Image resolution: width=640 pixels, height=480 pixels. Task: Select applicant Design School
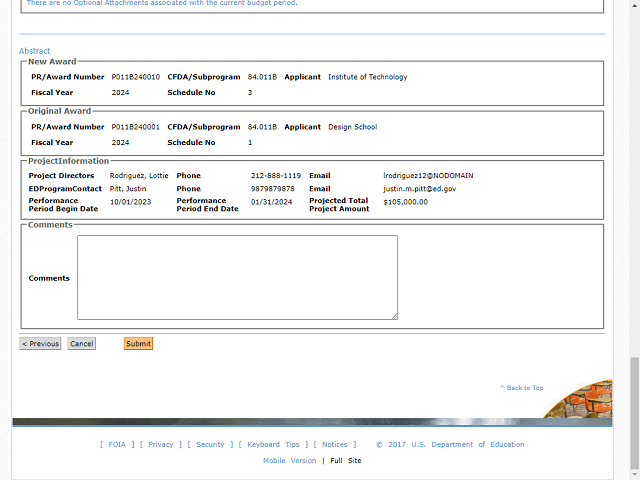tap(353, 127)
